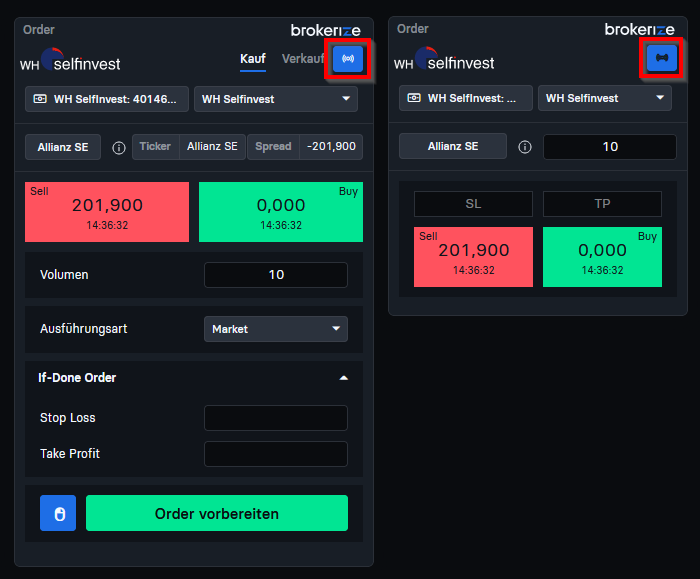The image size is (700, 579).
Task: Click the brokerize logo in right panel
Action: click(639, 29)
